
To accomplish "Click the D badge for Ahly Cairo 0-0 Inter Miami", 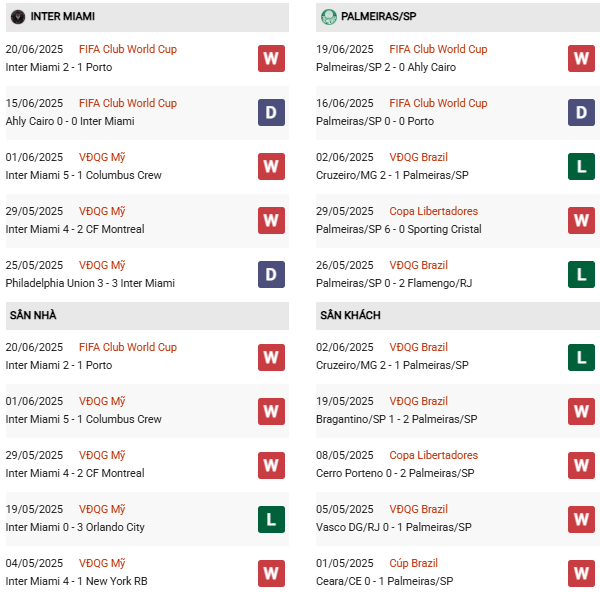I will click(271, 113).
